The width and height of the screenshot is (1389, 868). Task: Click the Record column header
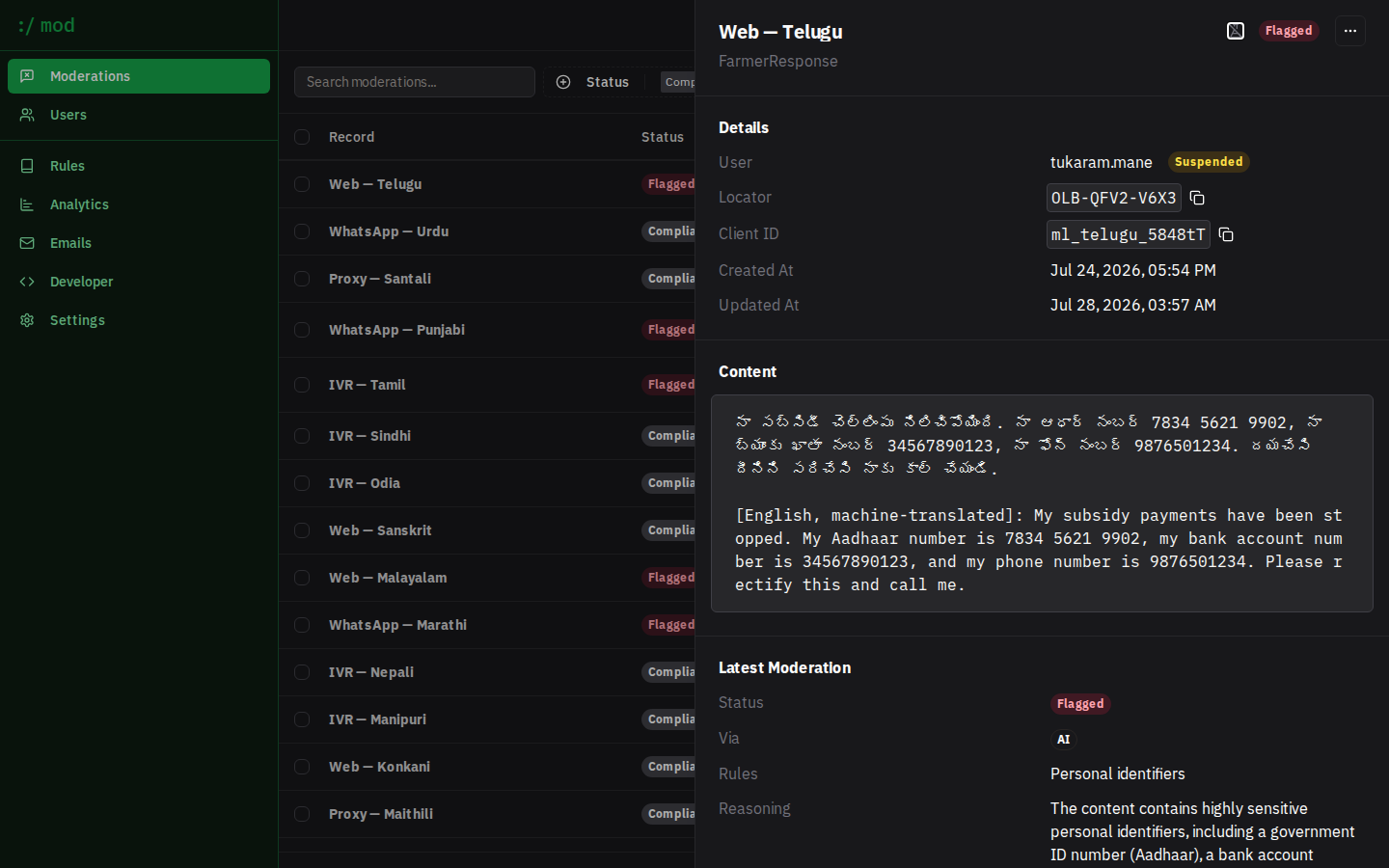click(x=351, y=137)
